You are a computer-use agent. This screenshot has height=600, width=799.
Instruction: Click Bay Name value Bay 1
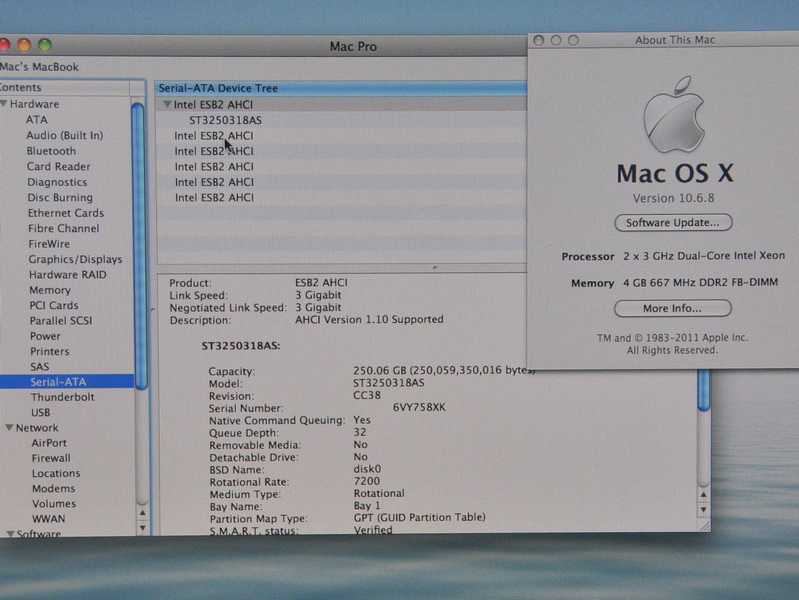[x=367, y=506]
